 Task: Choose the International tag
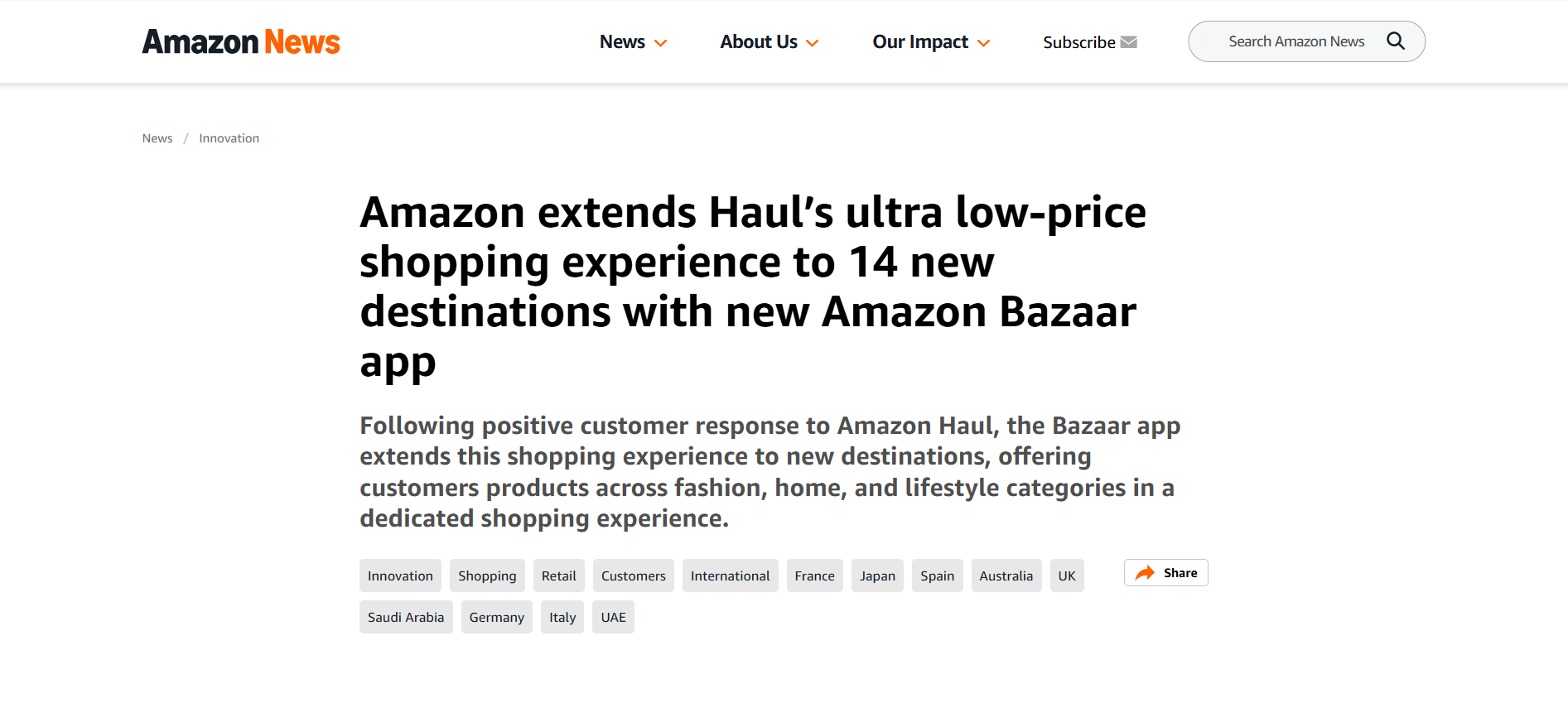(730, 576)
